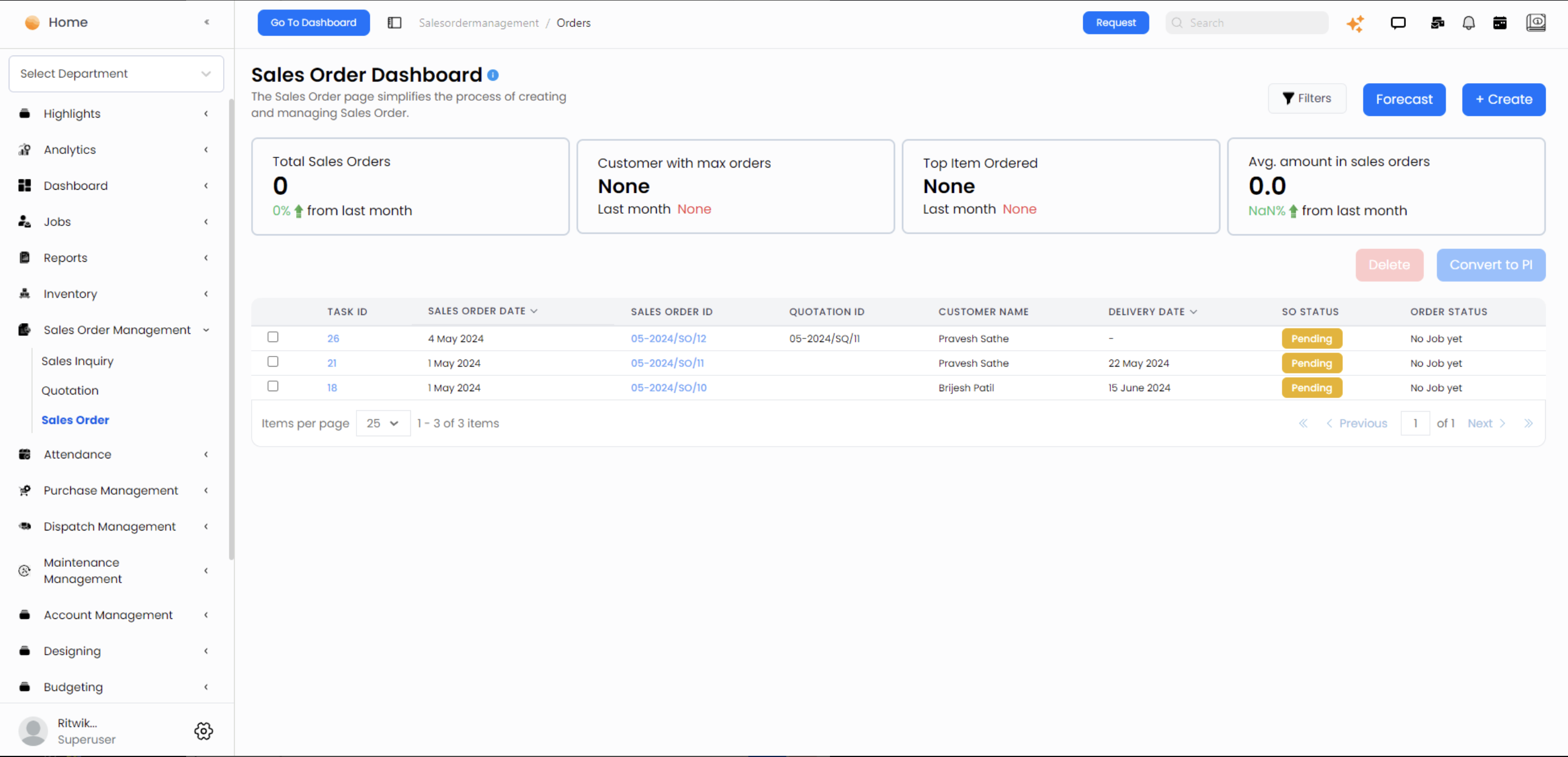The height and width of the screenshot is (757, 1568).
Task: Expand the Purchase Management menu
Action: pyautogui.click(x=111, y=490)
